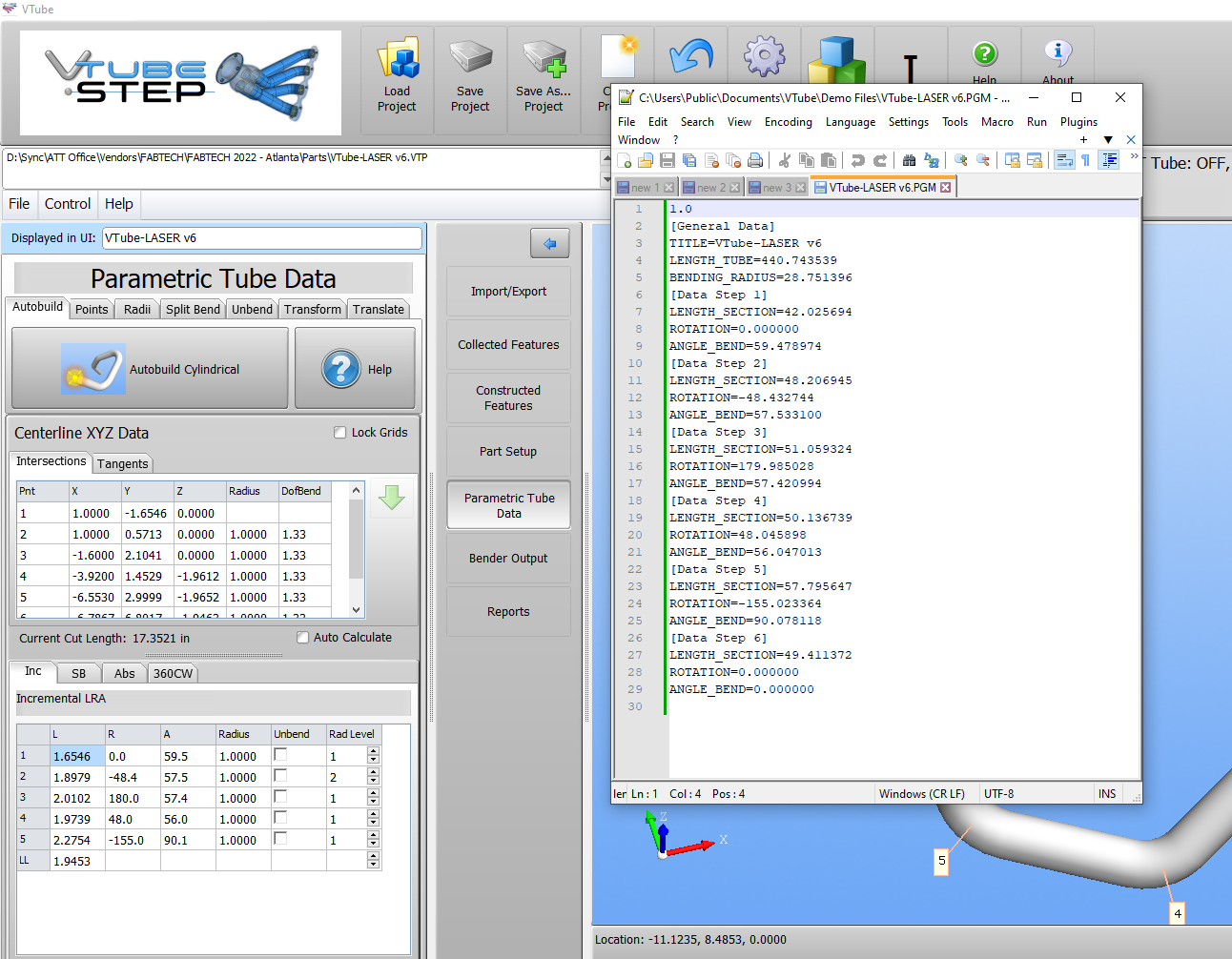
Task: Click the colored cubes icon in VTube toolbar
Action: (837, 60)
